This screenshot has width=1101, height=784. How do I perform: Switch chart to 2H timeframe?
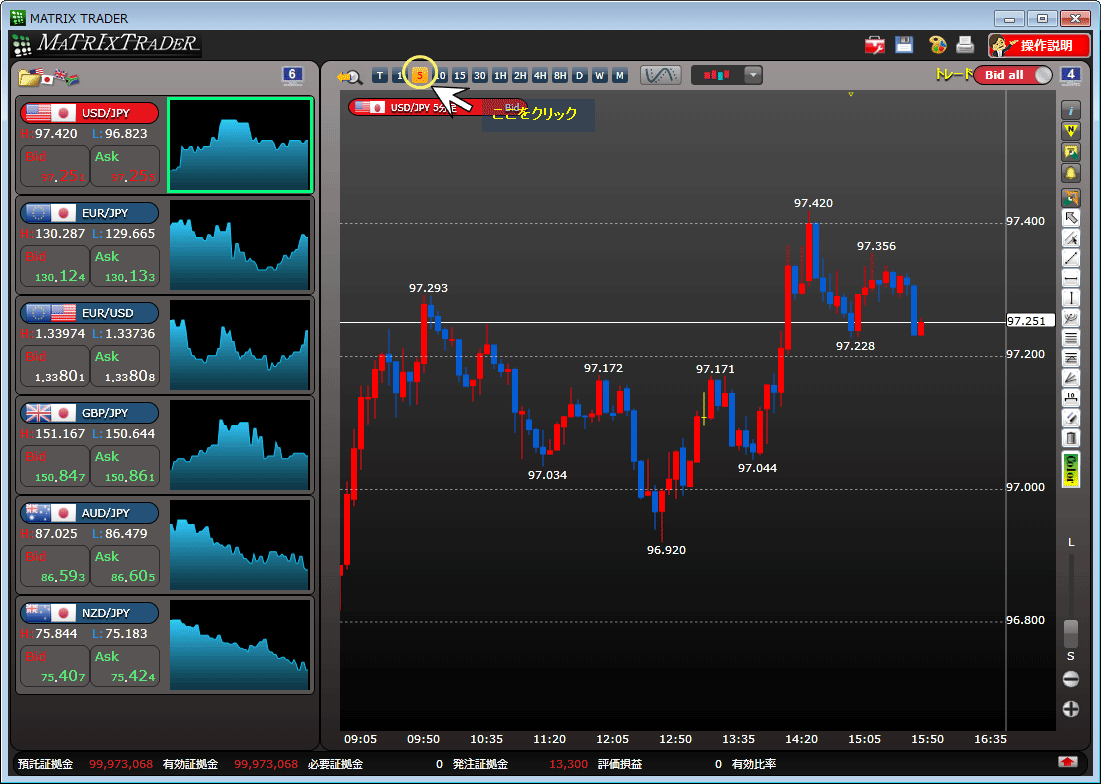point(520,76)
